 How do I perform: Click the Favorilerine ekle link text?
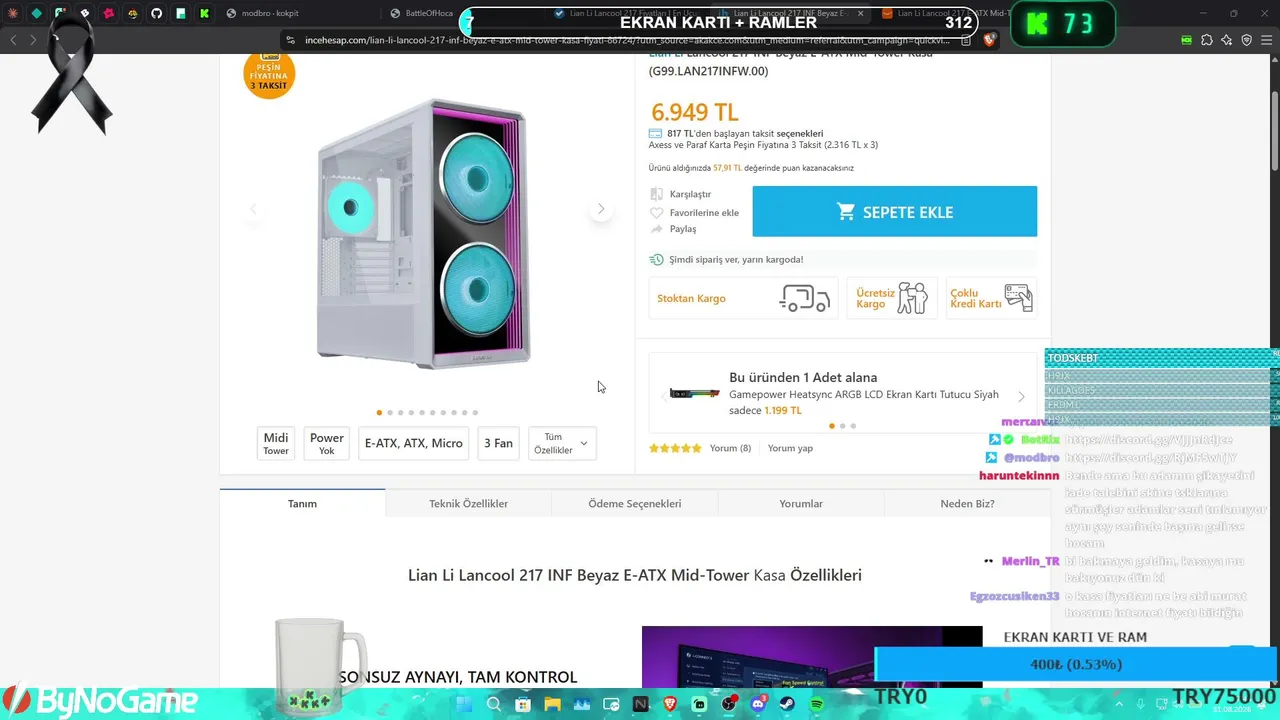704,212
